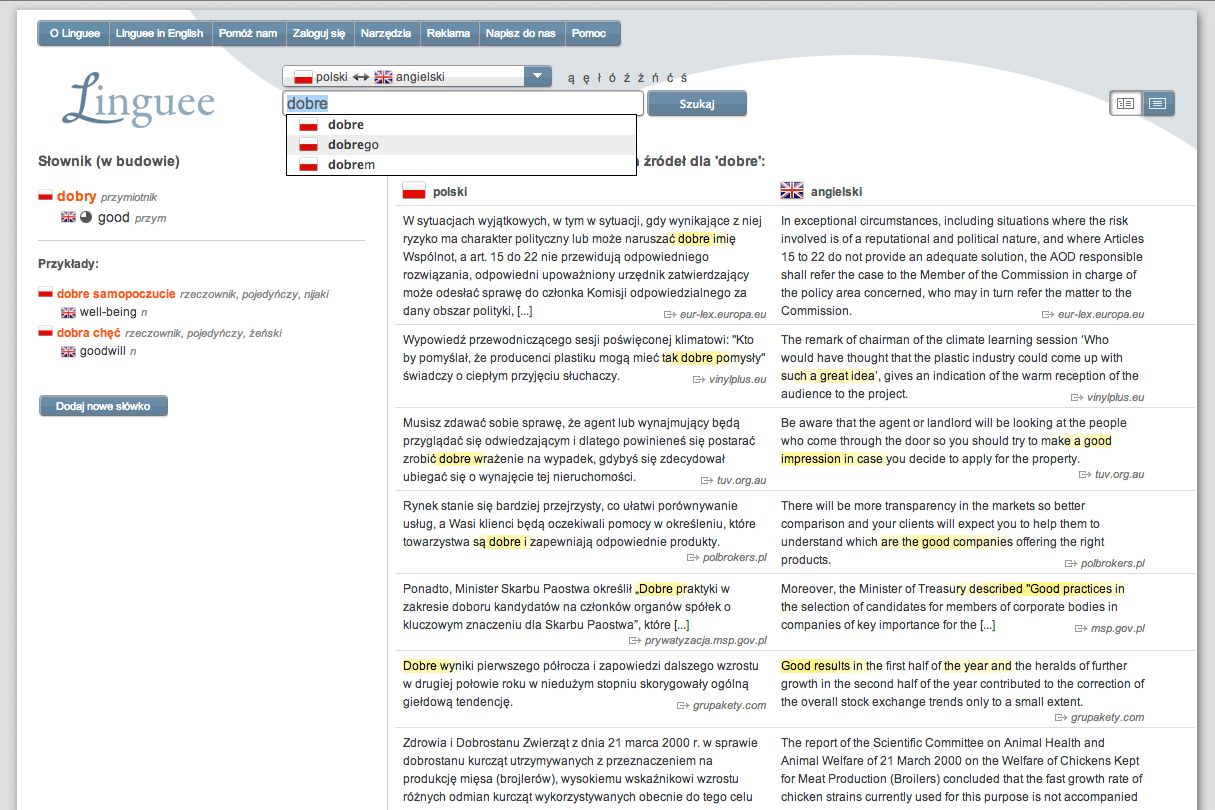Screen dimensions: 1215x810
Task: Expand the polski–angielski language dropdown arrow
Action: coord(538,76)
